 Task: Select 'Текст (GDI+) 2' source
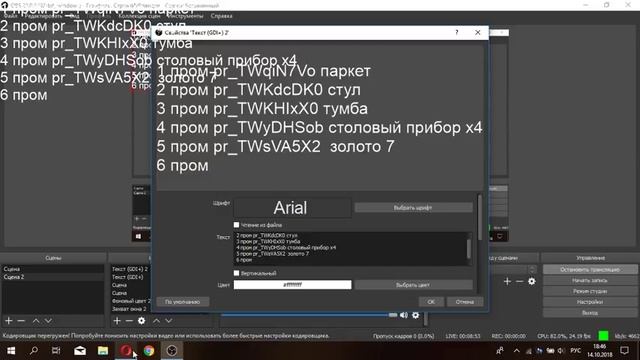[130, 269]
